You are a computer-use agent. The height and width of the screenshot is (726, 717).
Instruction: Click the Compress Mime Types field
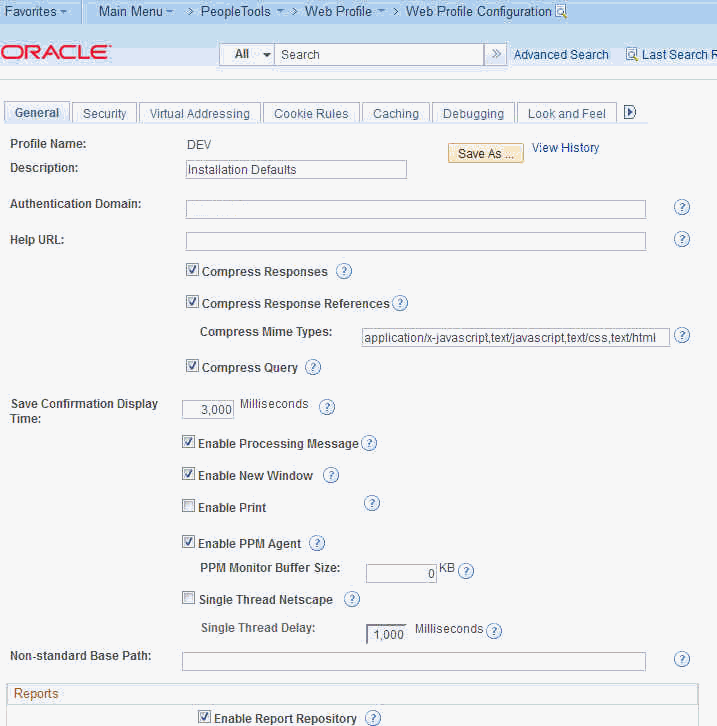(516, 337)
